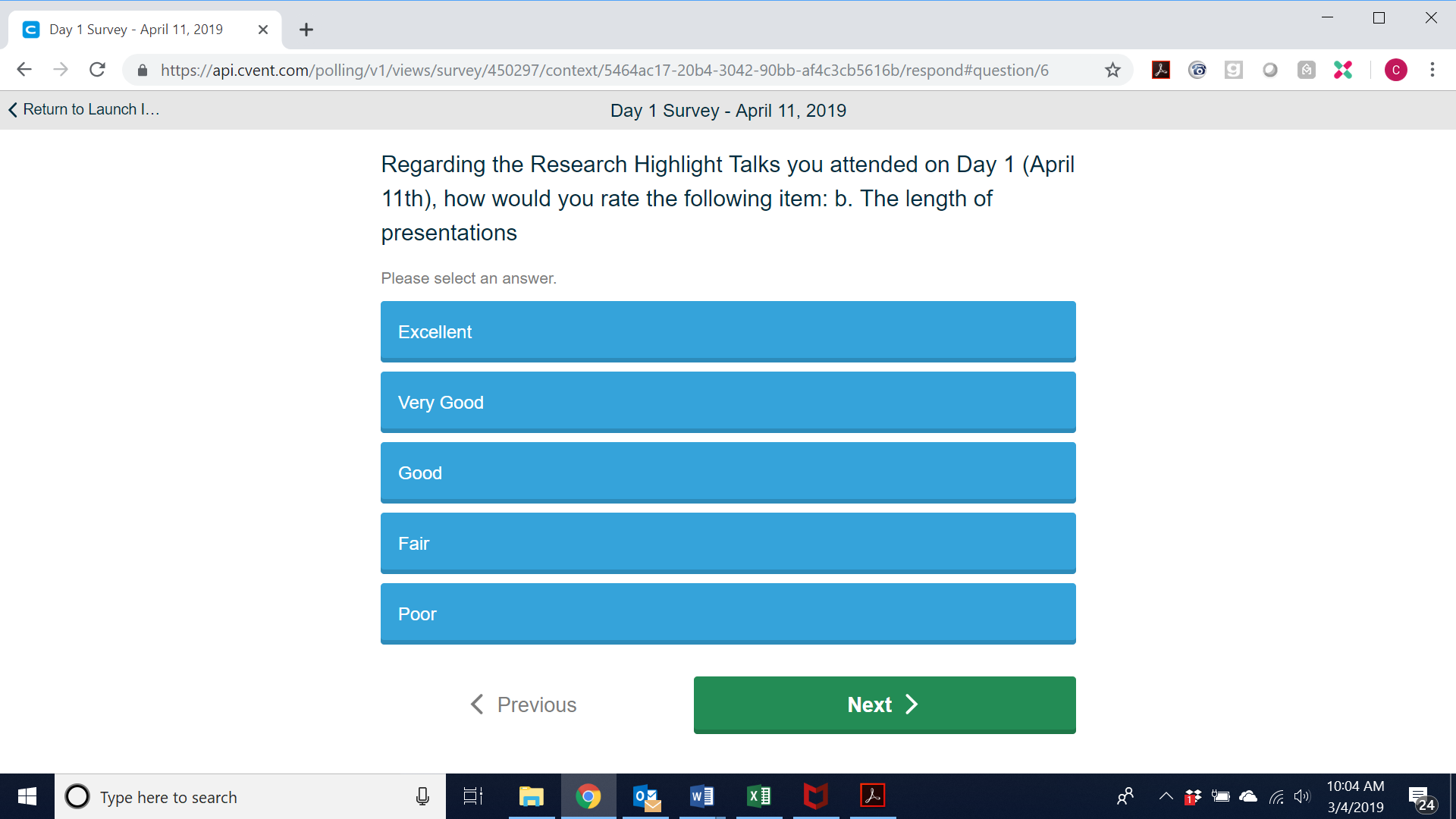Bookmark this page with the star icon
This screenshot has height=819, width=1456.
[1112, 71]
